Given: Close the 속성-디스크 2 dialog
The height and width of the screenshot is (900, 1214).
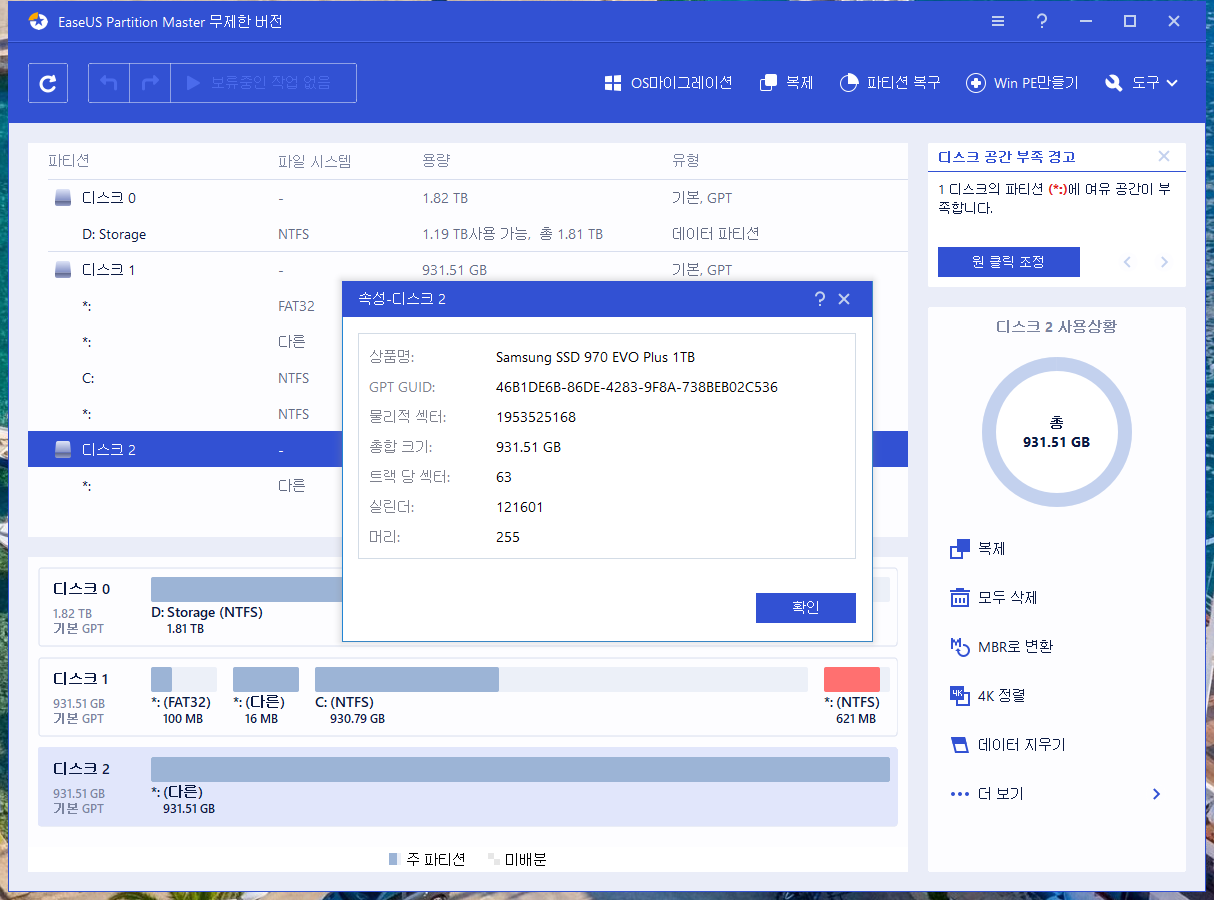Looking at the screenshot, I should pos(844,299).
